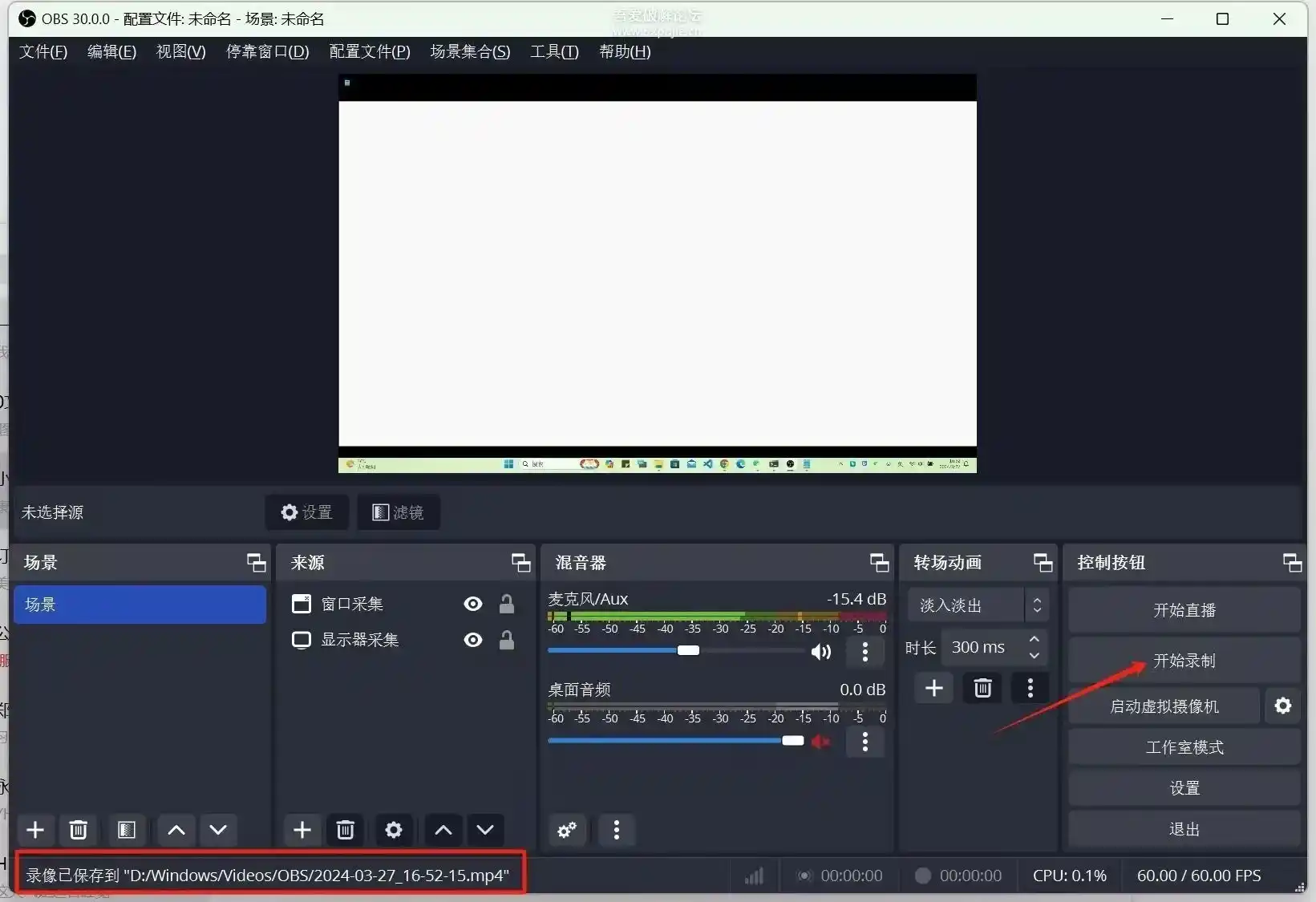This screenshot has height=902, width=1316.
Task: Open virtual camera settings gear
Action: click(x=1282, y=706)
